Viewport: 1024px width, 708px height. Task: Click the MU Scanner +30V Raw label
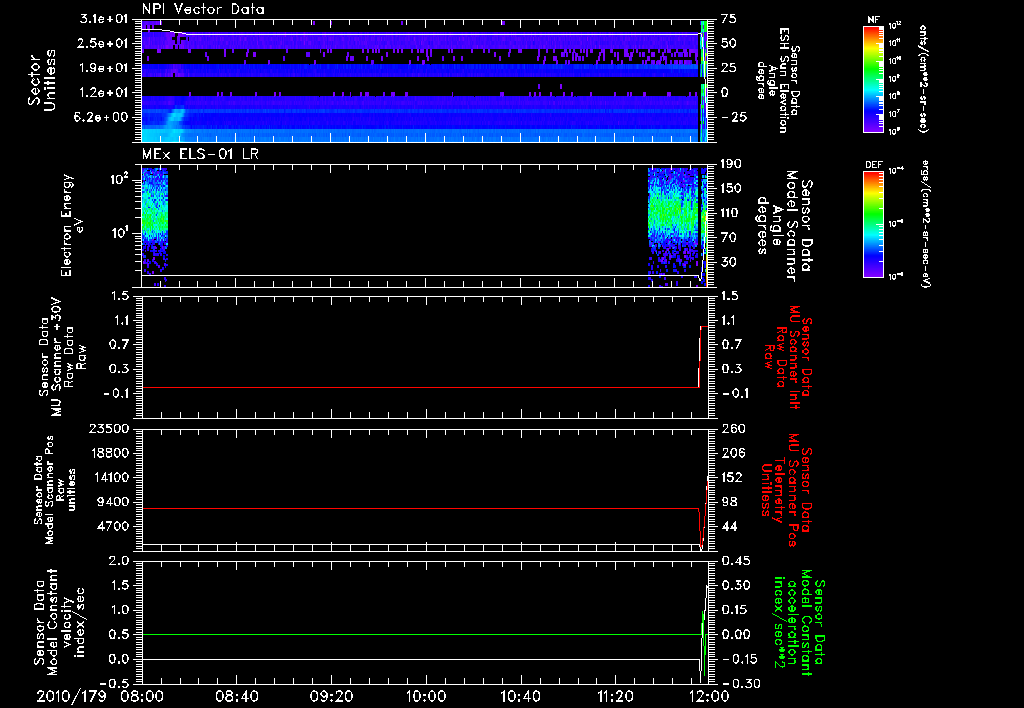click(62, 357)
